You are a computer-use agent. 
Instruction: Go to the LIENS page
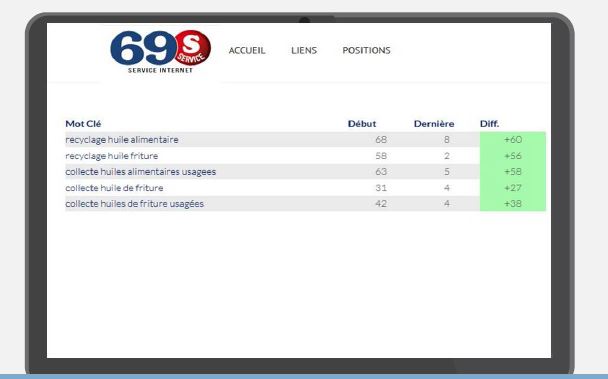pos(304,50)
